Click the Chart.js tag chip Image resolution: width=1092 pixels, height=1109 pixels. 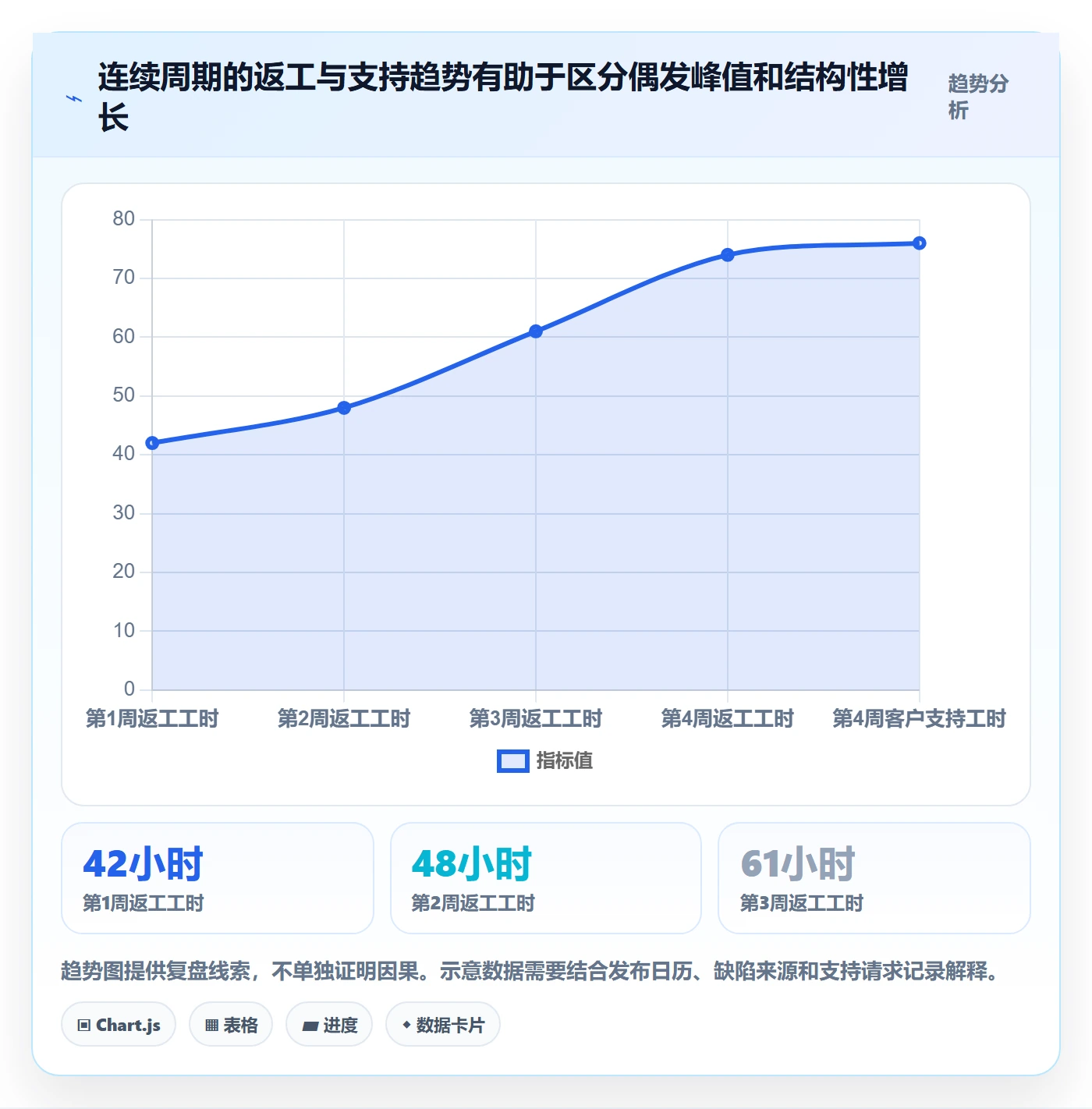119,1025
